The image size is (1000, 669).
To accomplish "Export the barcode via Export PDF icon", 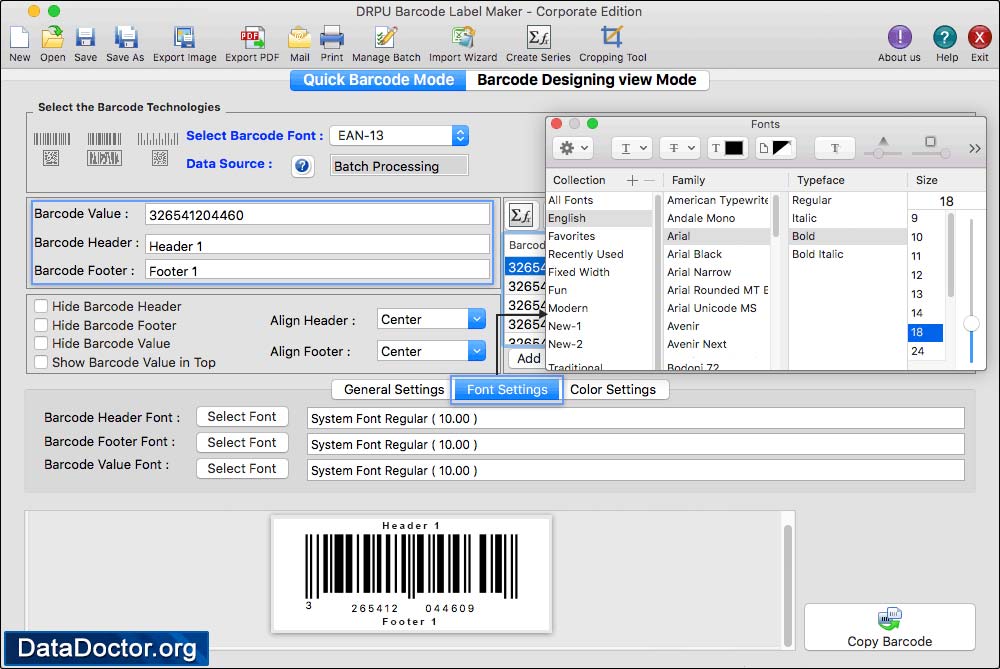I will 252,38.
